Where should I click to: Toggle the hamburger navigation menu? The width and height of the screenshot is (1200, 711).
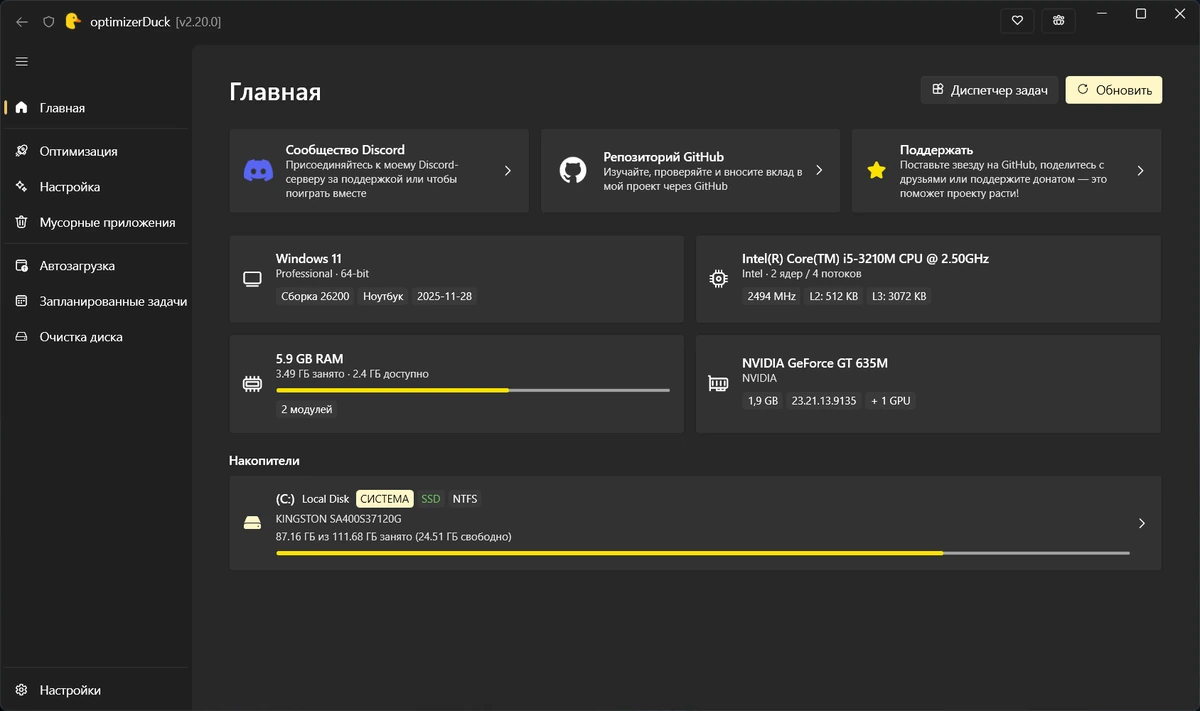22,62
